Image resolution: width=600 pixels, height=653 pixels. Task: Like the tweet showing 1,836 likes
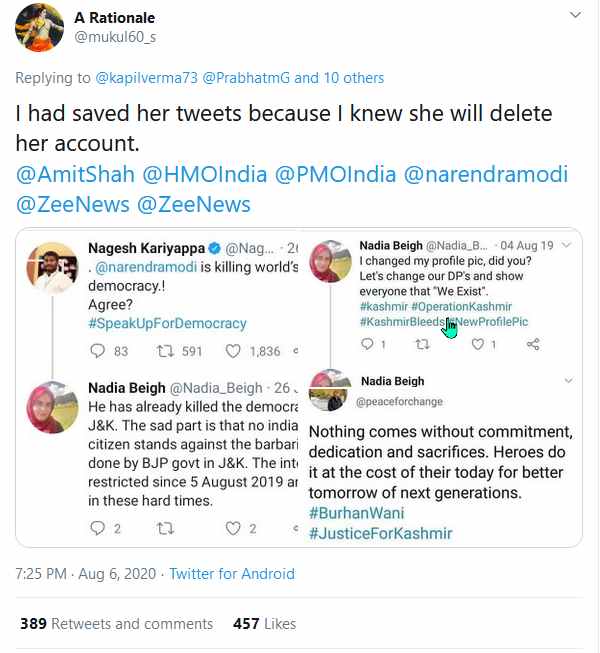[x=233, y=351]
